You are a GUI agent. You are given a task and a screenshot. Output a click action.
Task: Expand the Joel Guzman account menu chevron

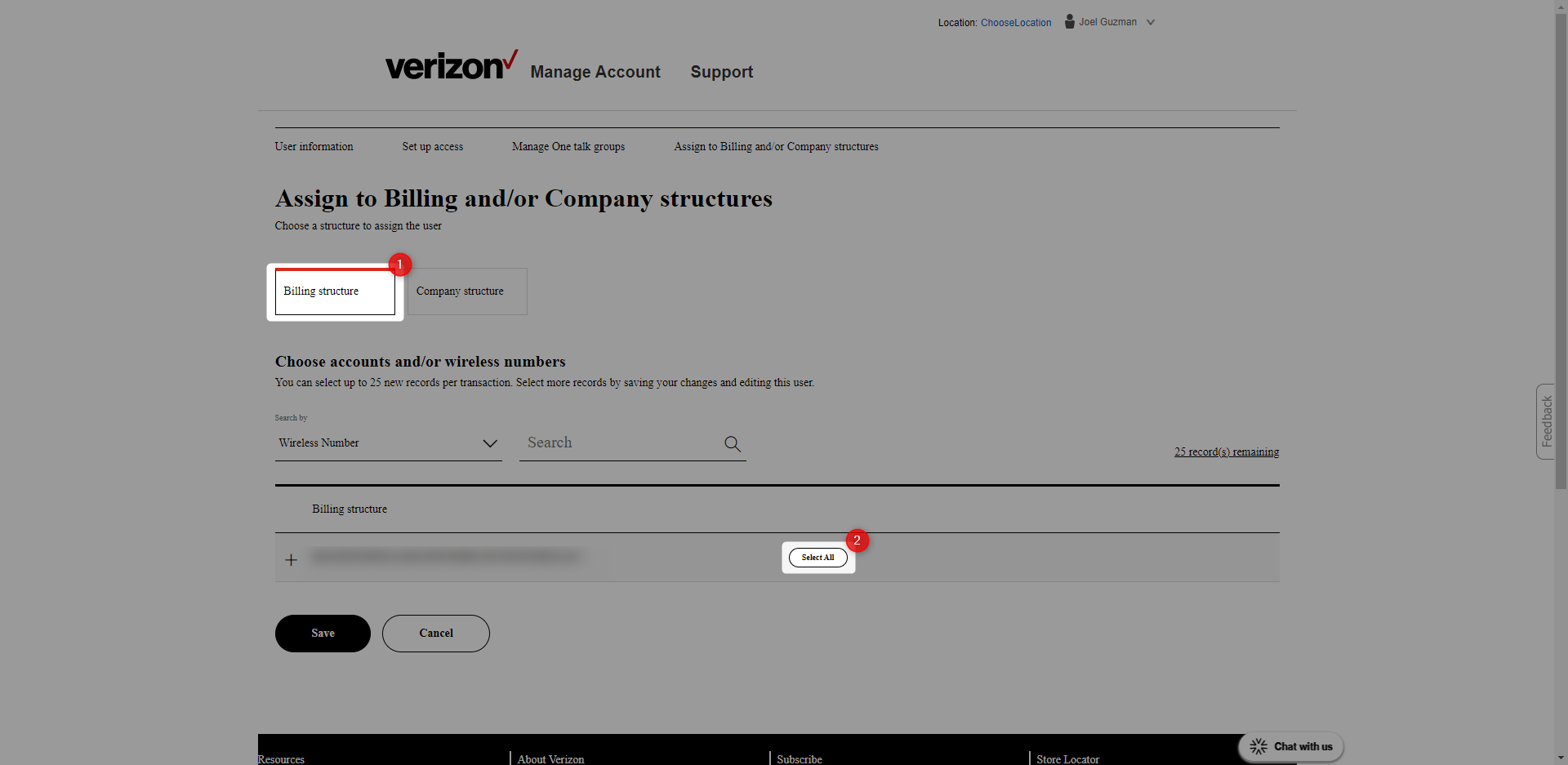point(1151,22)
